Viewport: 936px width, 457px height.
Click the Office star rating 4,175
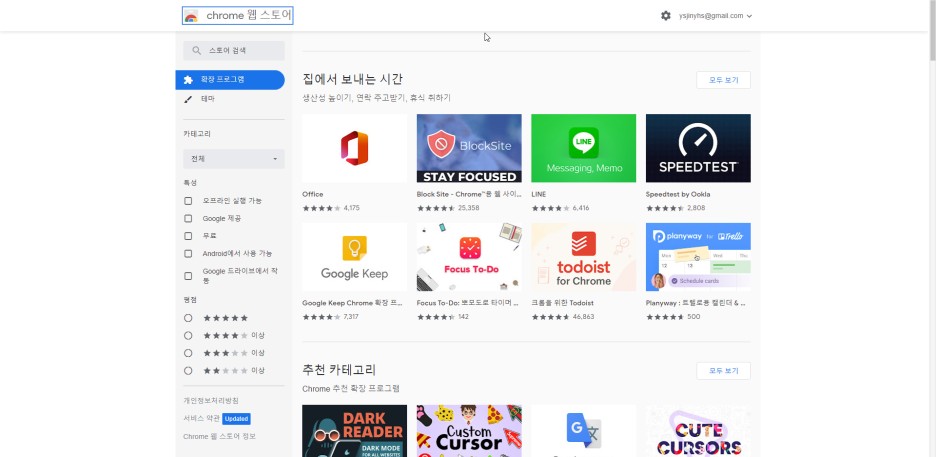tap(331, 208)
